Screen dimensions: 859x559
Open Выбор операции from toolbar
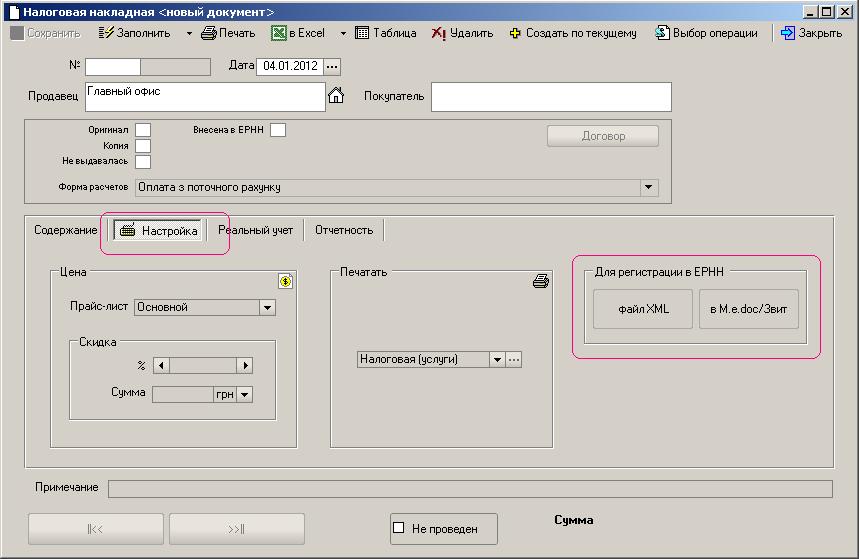click(x=662, y=33)
